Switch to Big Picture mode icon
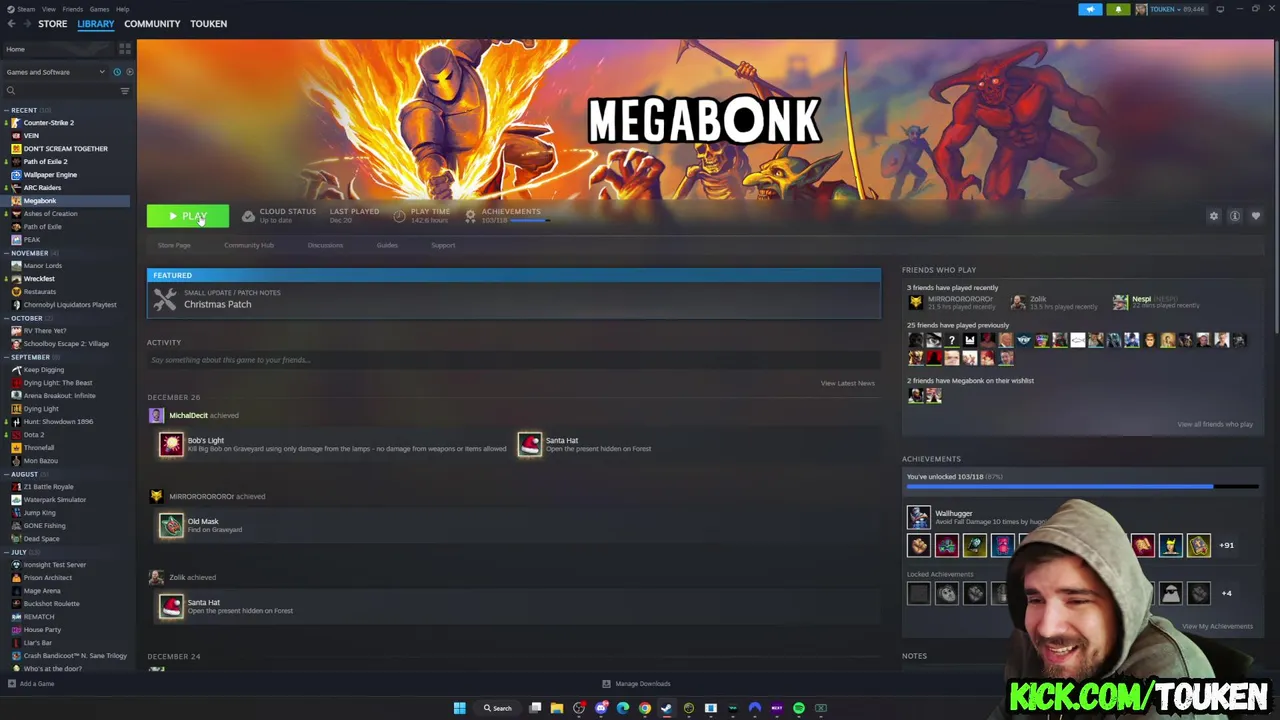This screenshot has width=1280, height=720. click(x=1220, y=9)
